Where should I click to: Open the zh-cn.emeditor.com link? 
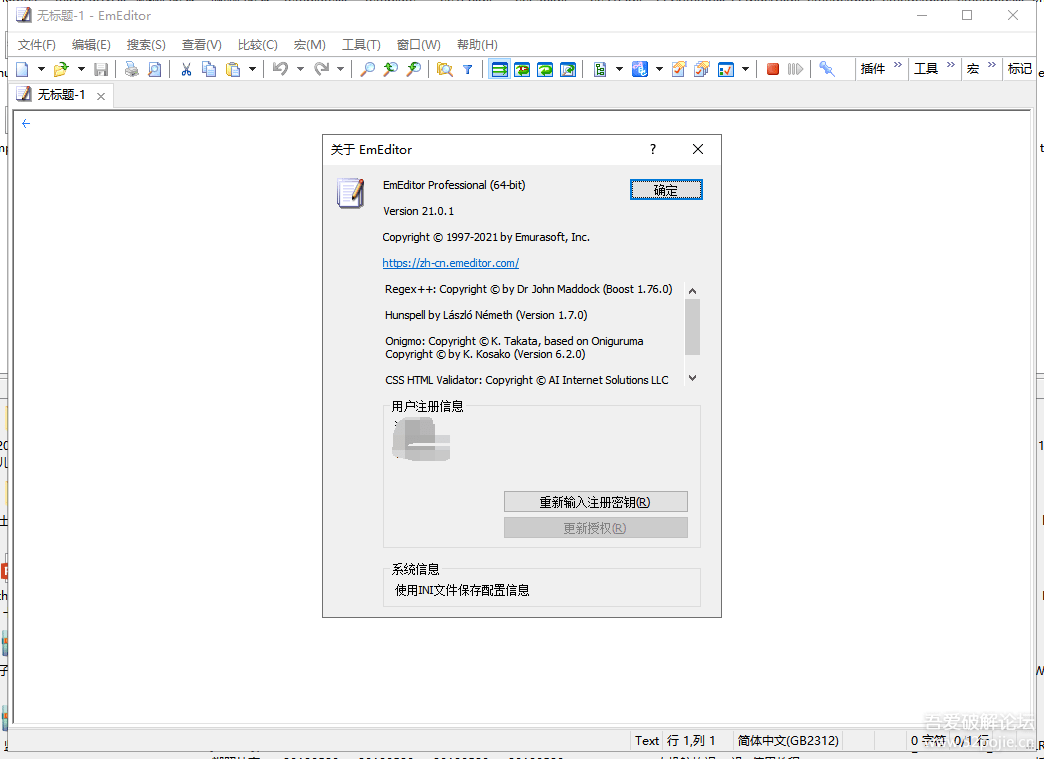click(451, 263)
